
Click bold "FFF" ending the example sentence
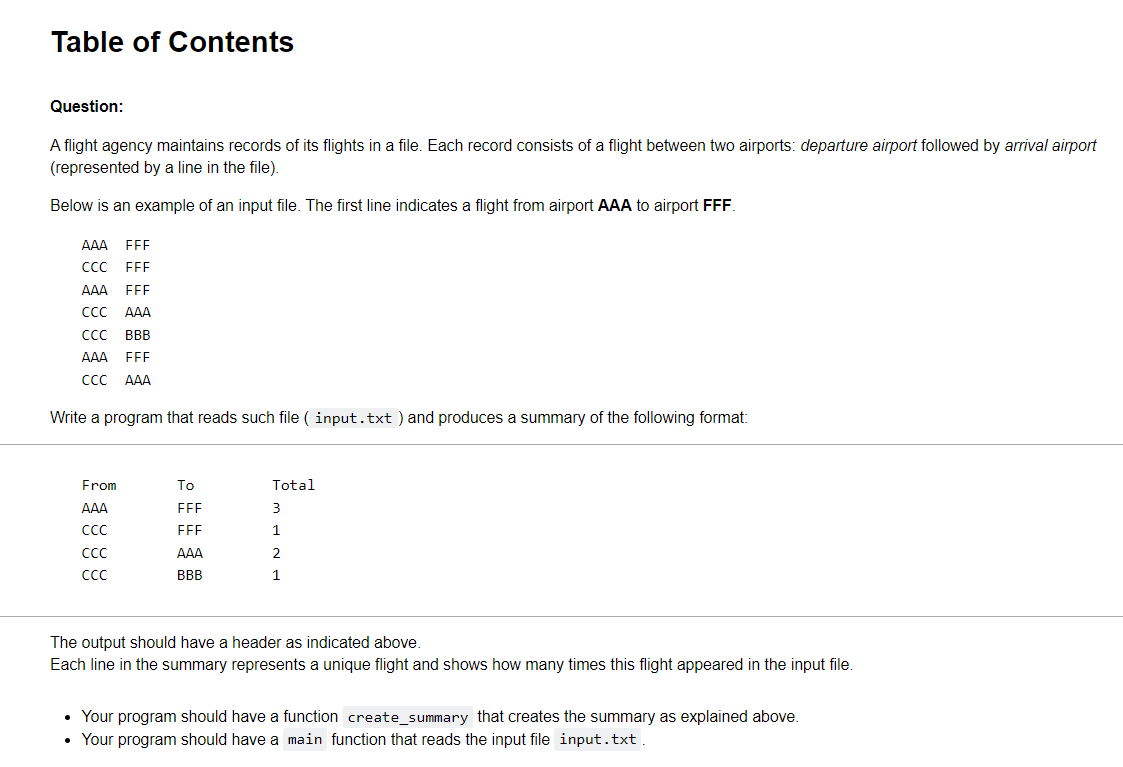[717, 206]
